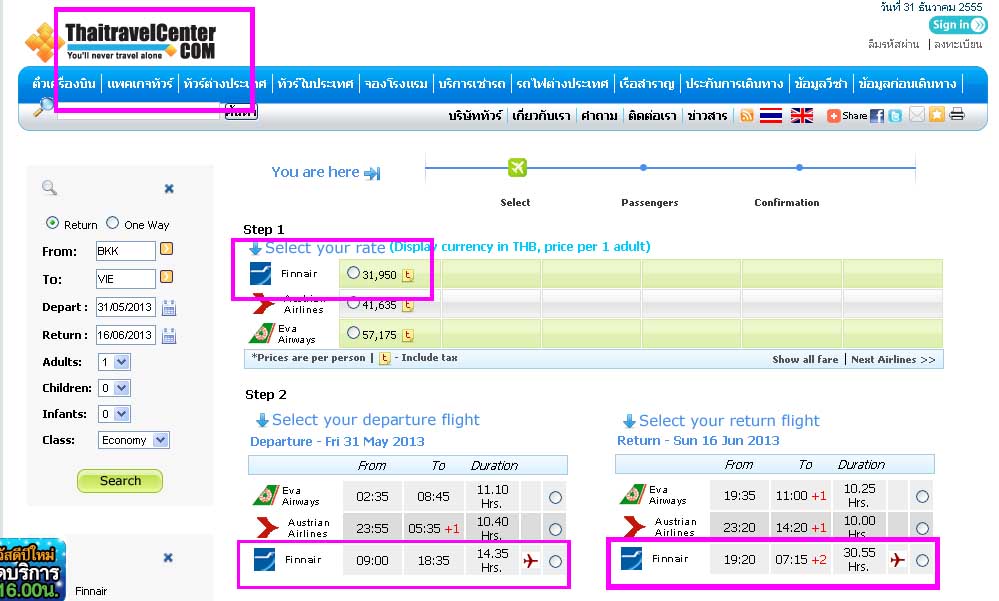Click Next Airlines link
Screen dimensions: 999x601
tap(893, 359)
